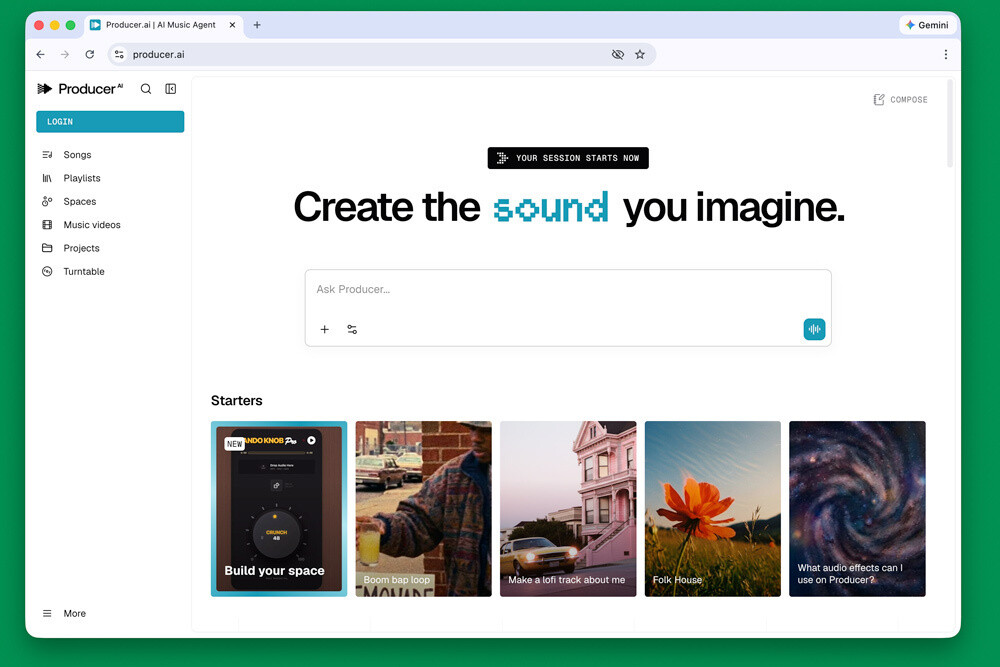The height and width of the screenshot is (667, 1000).
Task: Open the prompt settings sliders icon
Action: (352, 329)
